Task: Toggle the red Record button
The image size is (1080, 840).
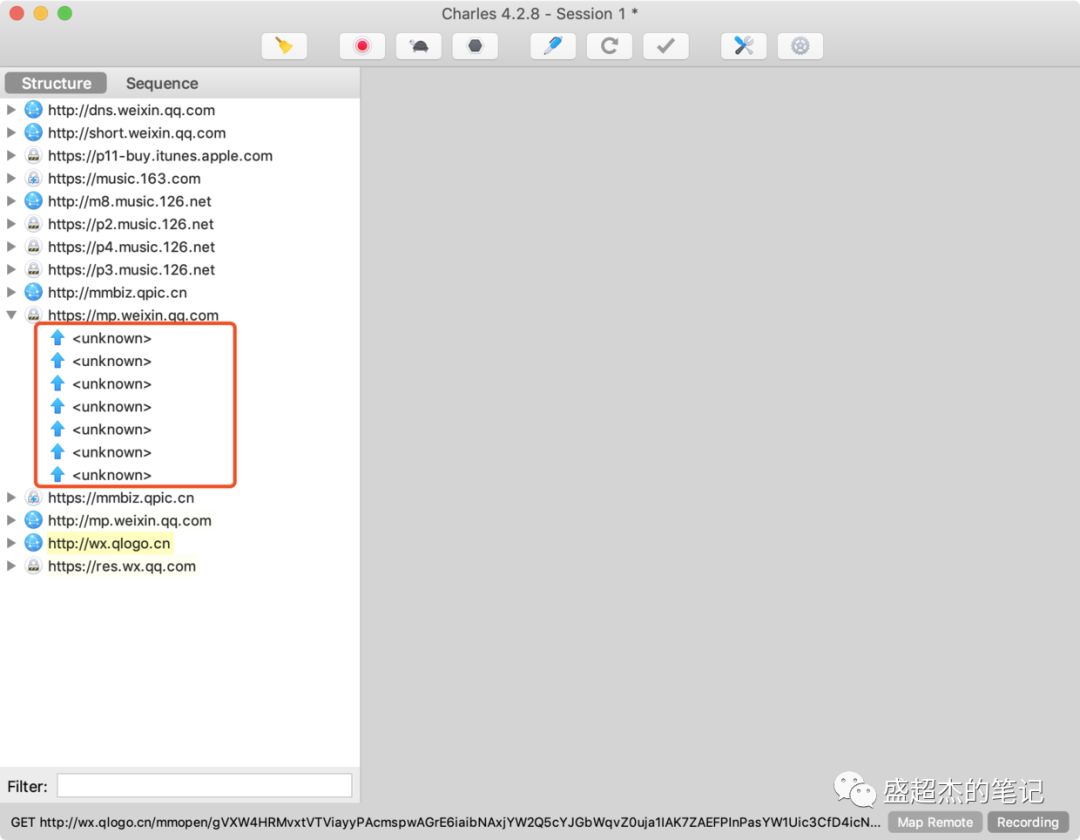Action: point(362,46)
